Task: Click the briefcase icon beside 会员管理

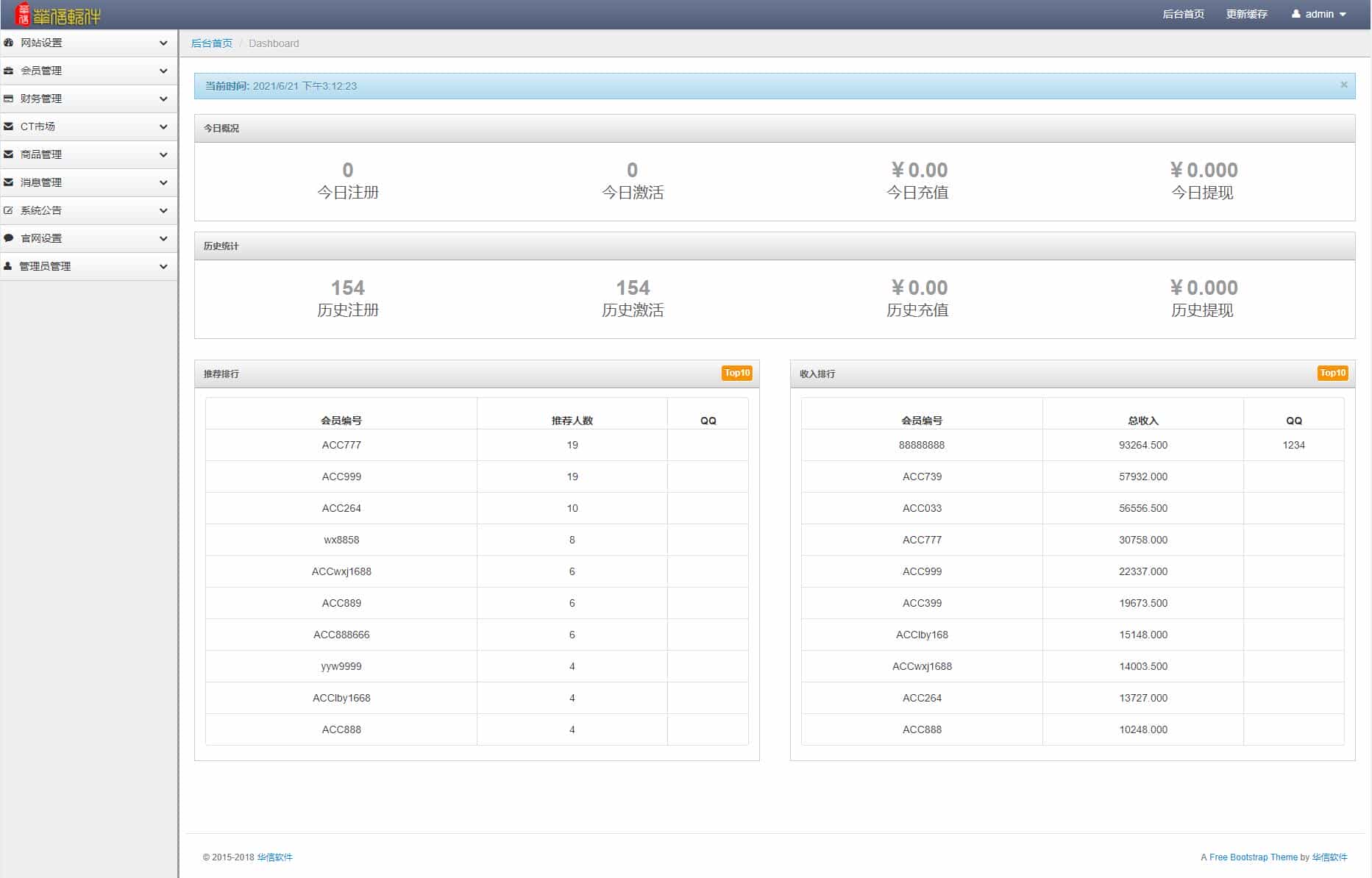Action: (x=9, y=71)
